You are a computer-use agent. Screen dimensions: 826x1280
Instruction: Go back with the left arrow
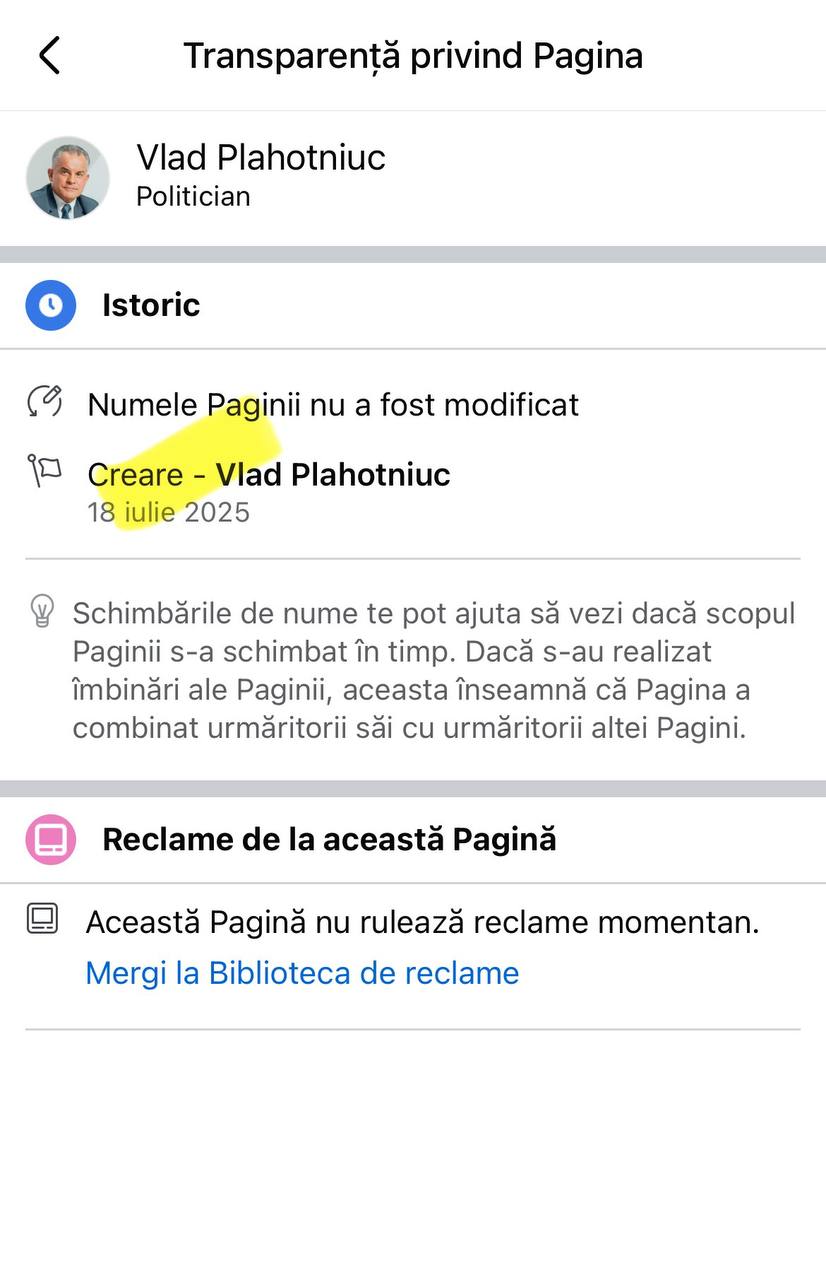tap(50, 55)
